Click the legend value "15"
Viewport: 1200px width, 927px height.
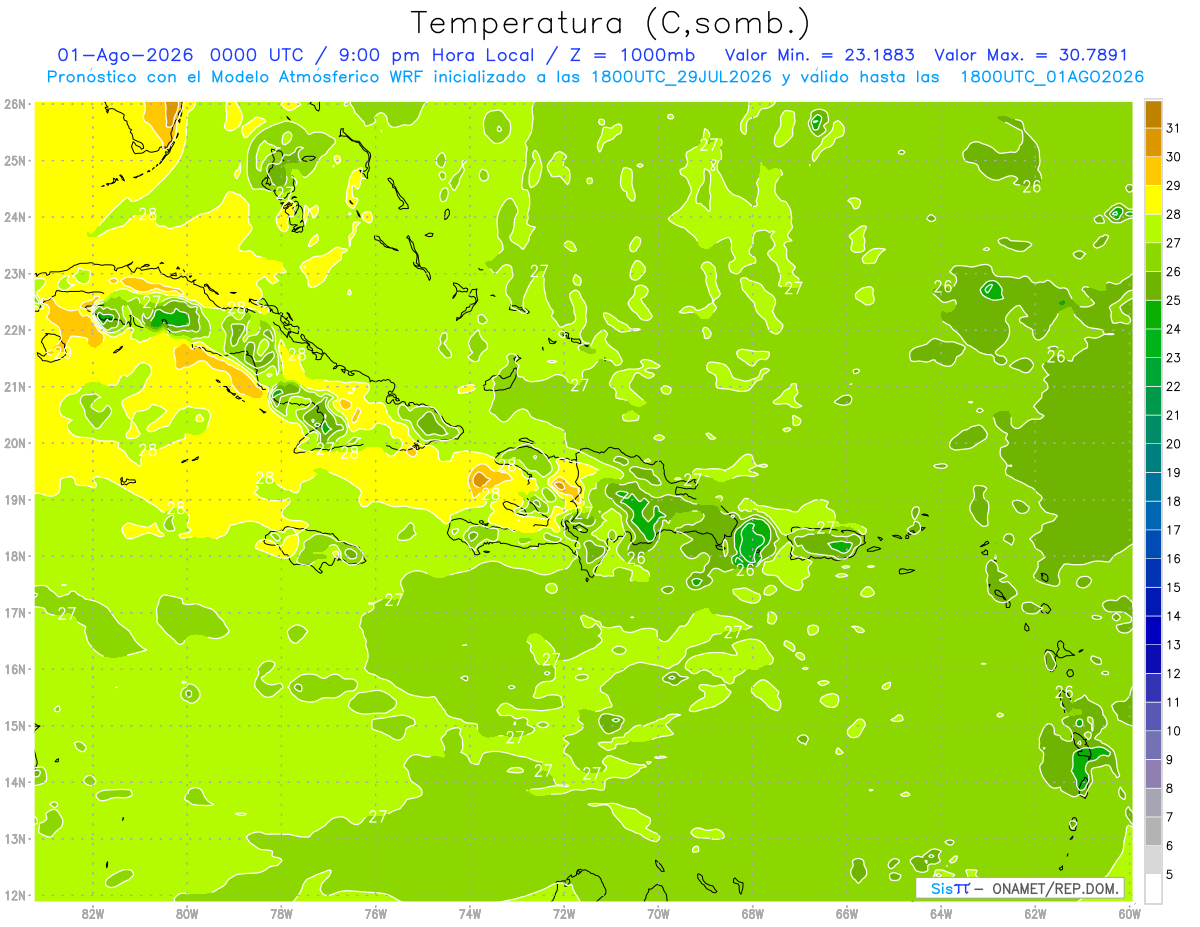1173,588
